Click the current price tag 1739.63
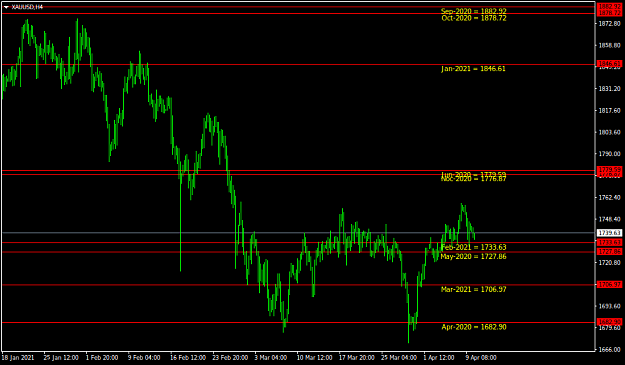 pyautogui.click(x=609, y=233)
